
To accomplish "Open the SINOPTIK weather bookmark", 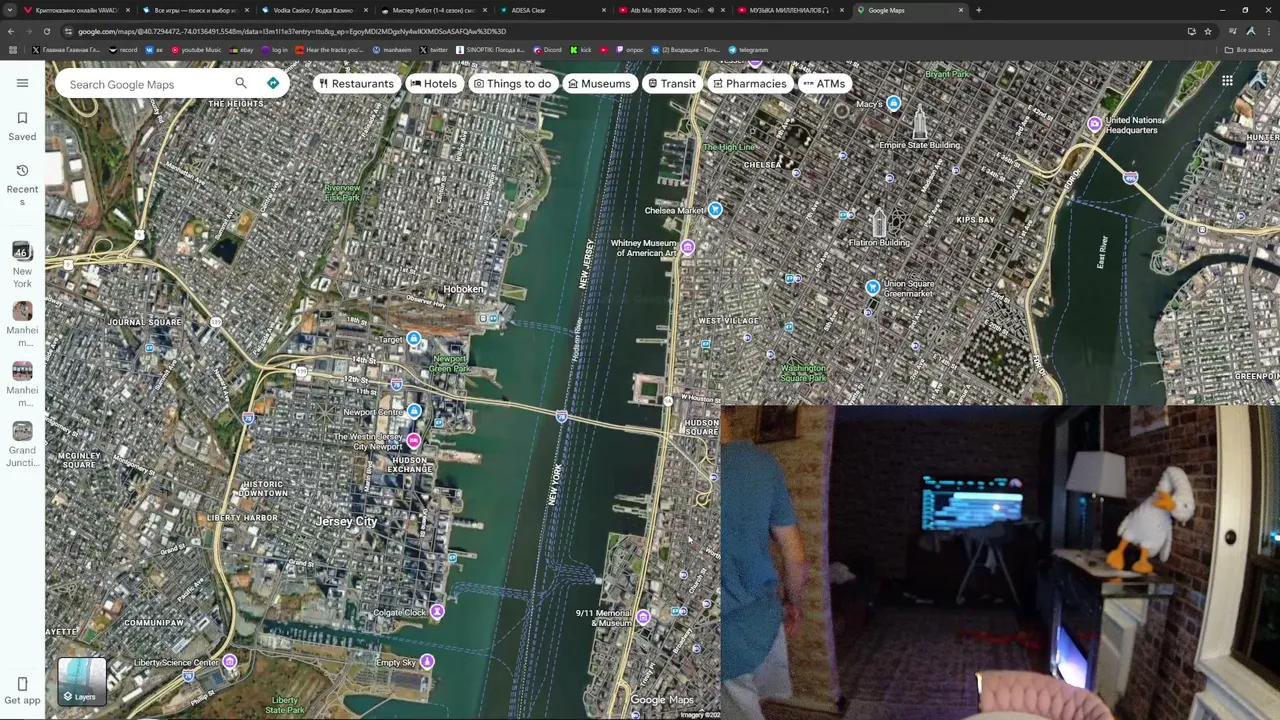I will 490,50.
